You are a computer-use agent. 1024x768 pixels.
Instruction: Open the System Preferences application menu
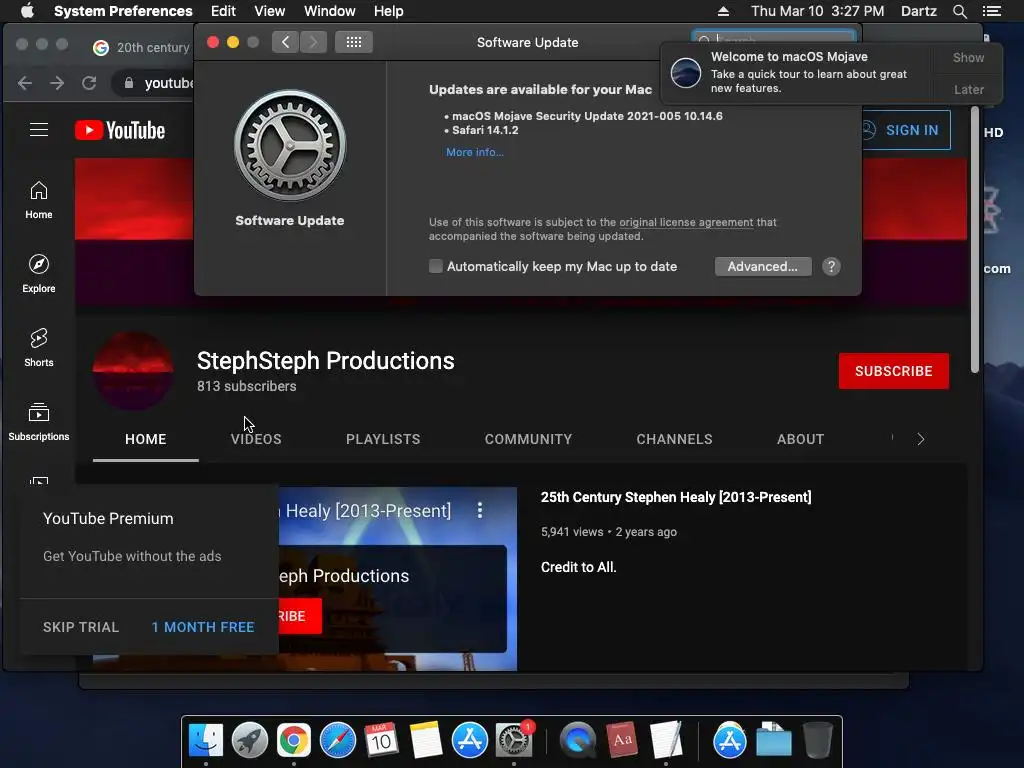pyautogui.click(x=123, y=11)
